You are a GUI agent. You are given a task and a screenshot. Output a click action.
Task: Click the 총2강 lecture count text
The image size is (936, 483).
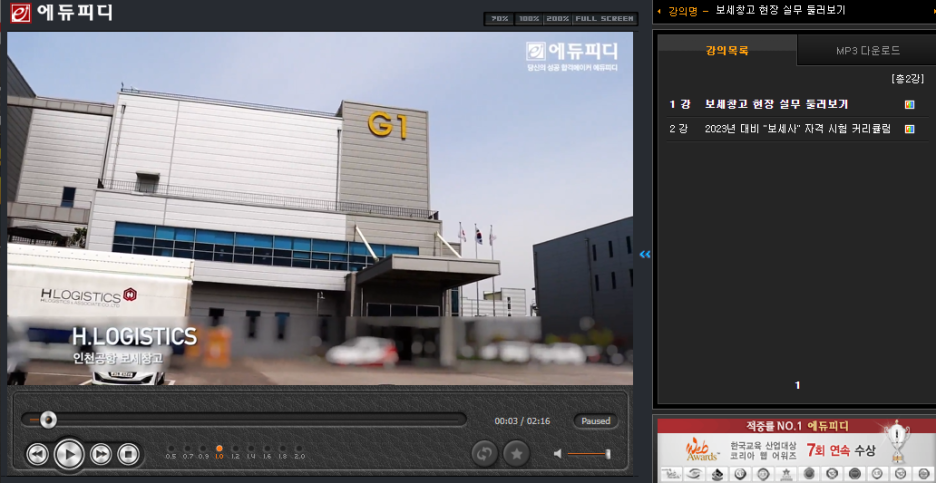click(x=907, y=79)
